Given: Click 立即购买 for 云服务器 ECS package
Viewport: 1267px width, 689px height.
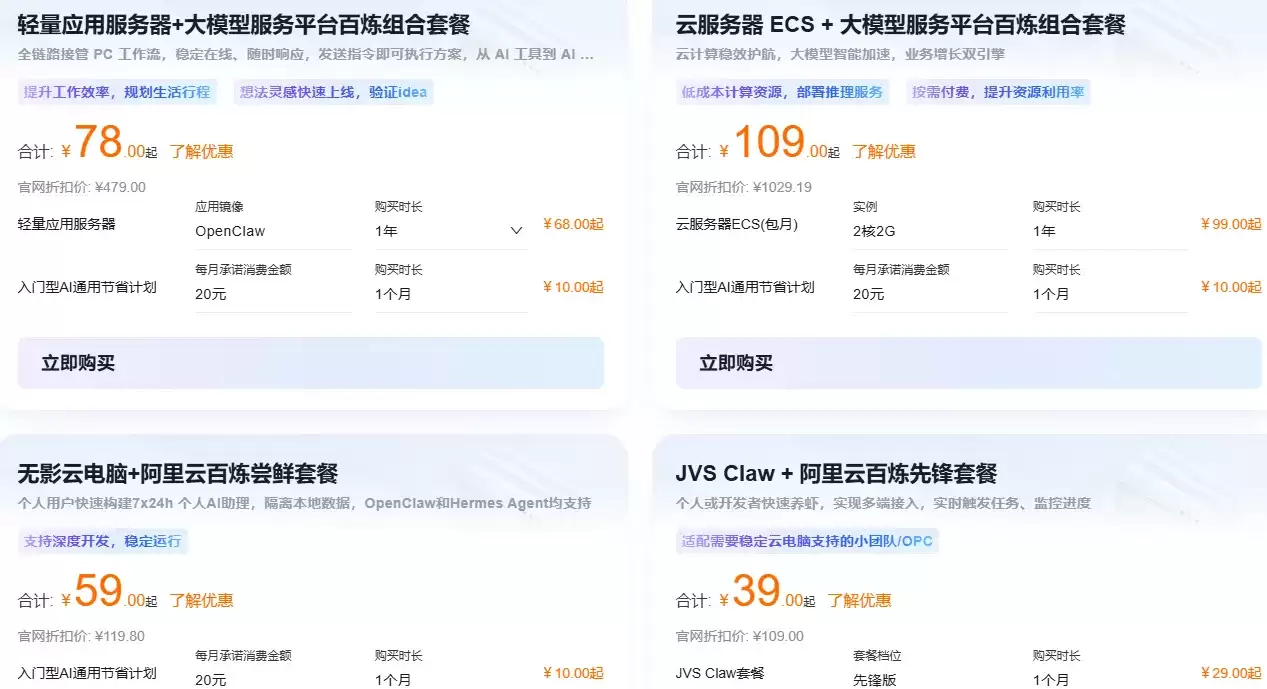Looking at the screenshot, I should point(968,363).
